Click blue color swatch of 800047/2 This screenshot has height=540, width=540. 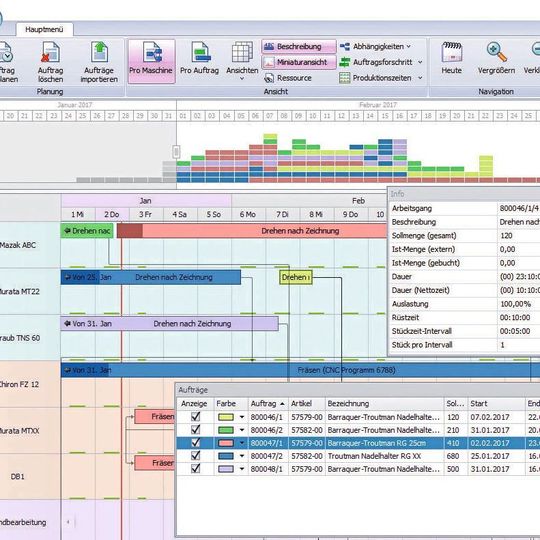tap(226, 456)
